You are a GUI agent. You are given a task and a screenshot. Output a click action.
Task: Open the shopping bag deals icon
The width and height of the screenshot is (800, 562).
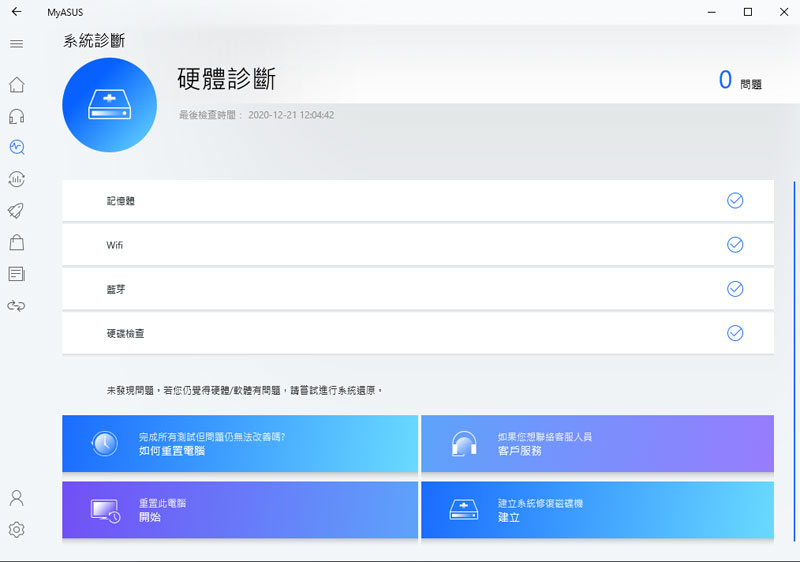pos(17,242)
